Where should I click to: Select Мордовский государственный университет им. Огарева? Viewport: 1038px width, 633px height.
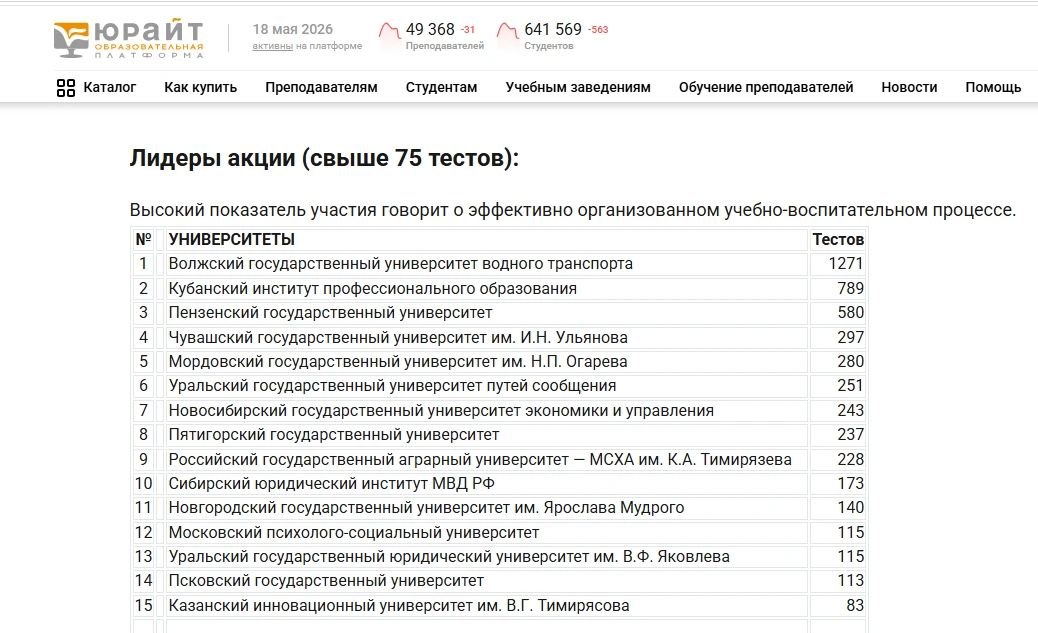[x=398, y=362]
